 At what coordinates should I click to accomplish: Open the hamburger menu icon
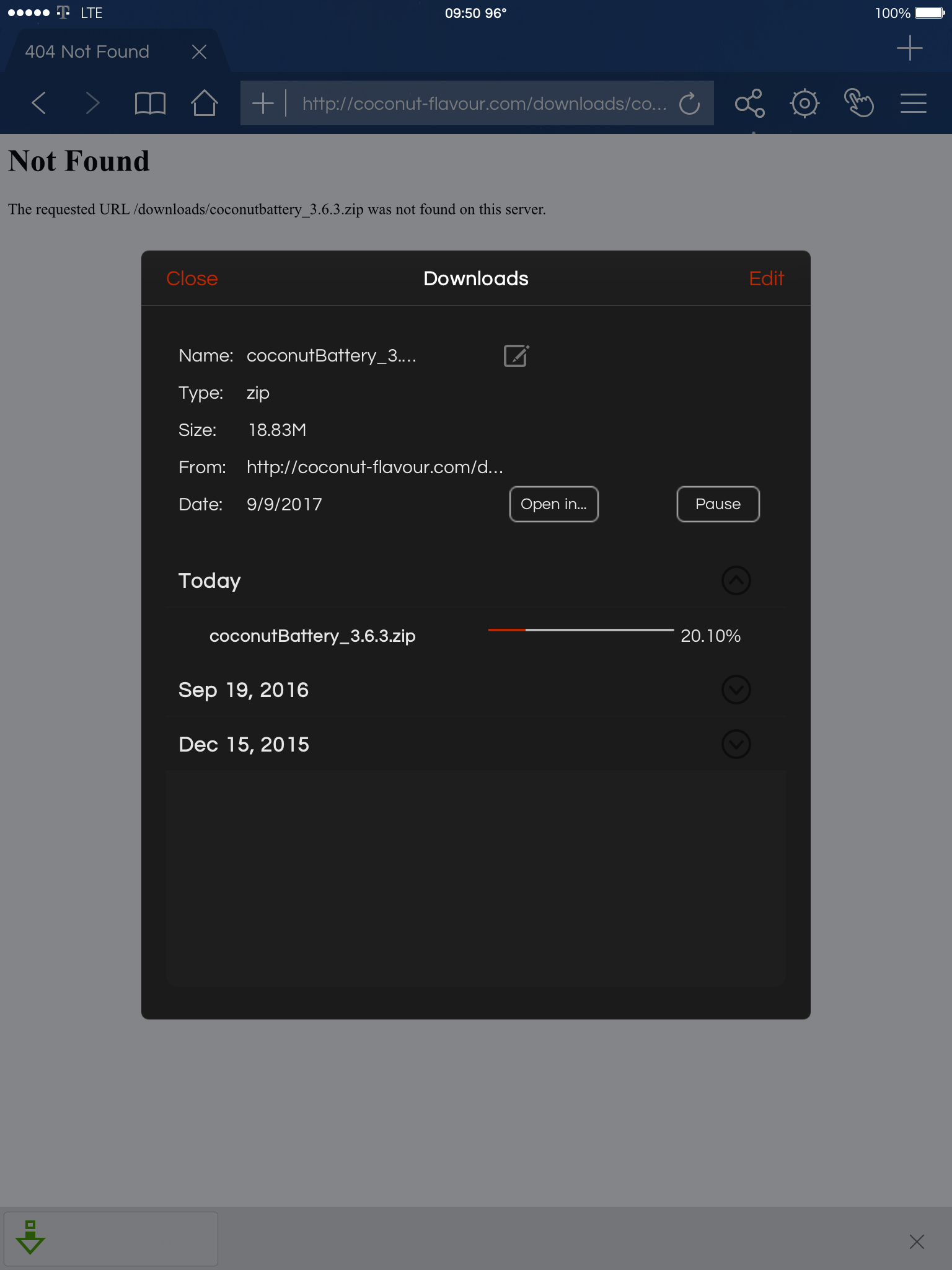click(913, 103)
